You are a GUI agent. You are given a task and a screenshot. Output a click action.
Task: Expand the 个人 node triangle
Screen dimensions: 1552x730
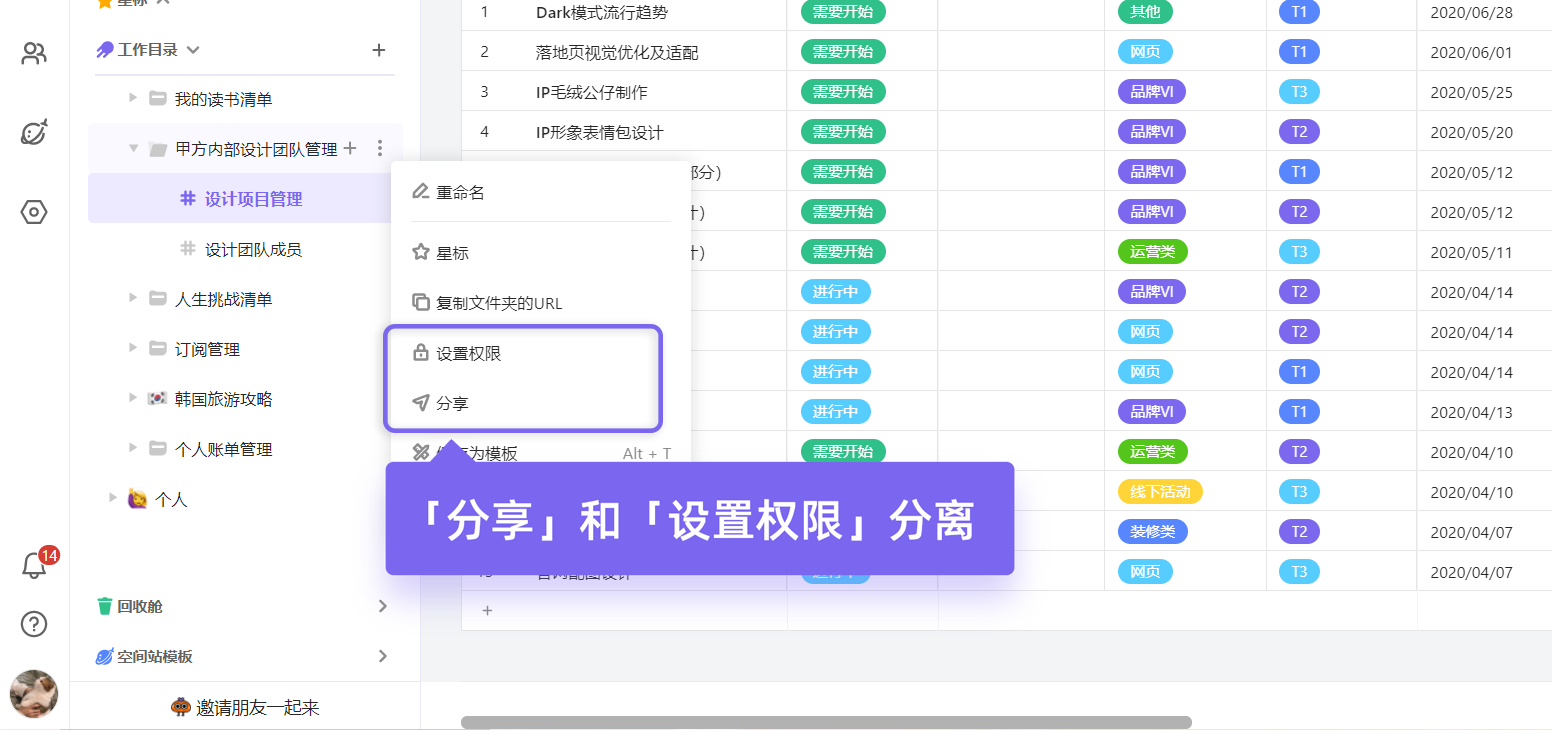[x=113, y=498]
